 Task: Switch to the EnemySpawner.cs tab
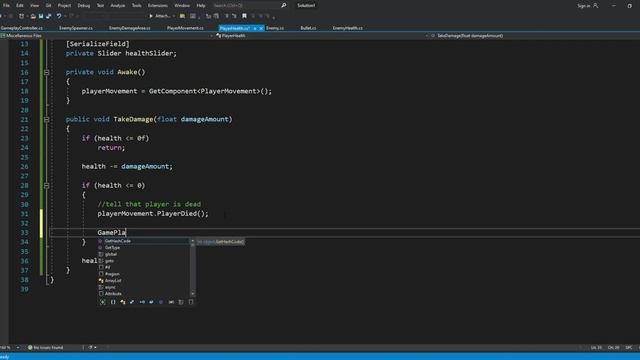pyautogui.click(x=76, y=28)
